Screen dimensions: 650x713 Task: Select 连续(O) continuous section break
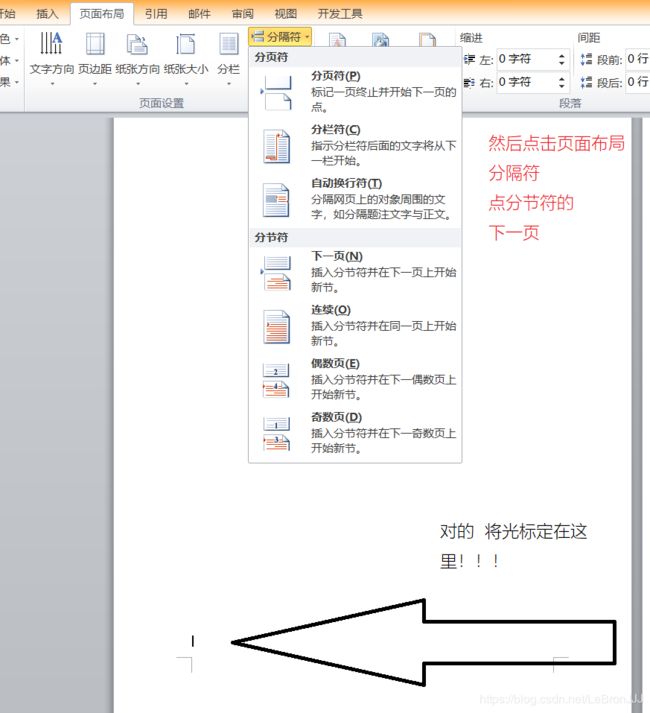(x=355, y=326)
